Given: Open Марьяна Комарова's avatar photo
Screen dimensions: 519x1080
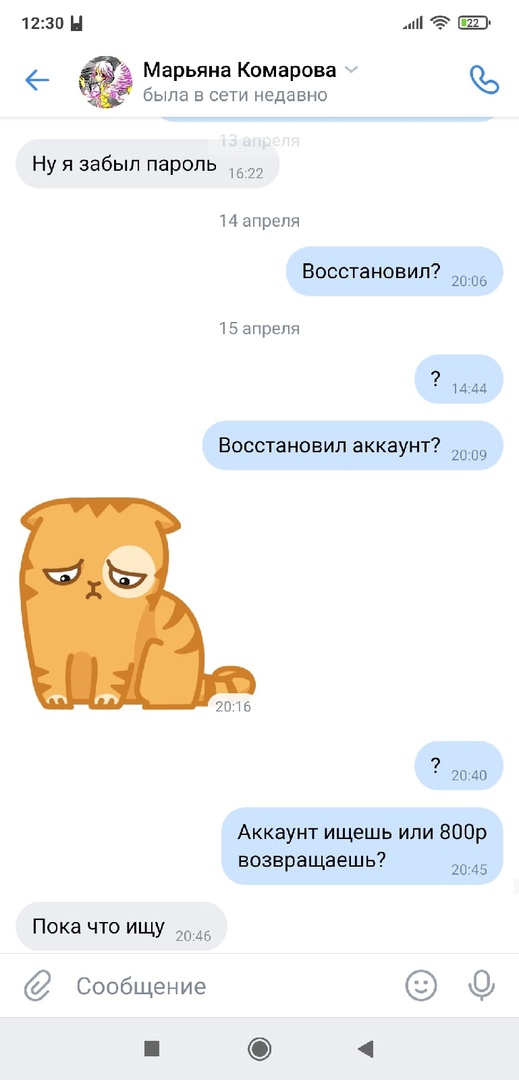Looking at the screenshot, I should tap(106, 81).
